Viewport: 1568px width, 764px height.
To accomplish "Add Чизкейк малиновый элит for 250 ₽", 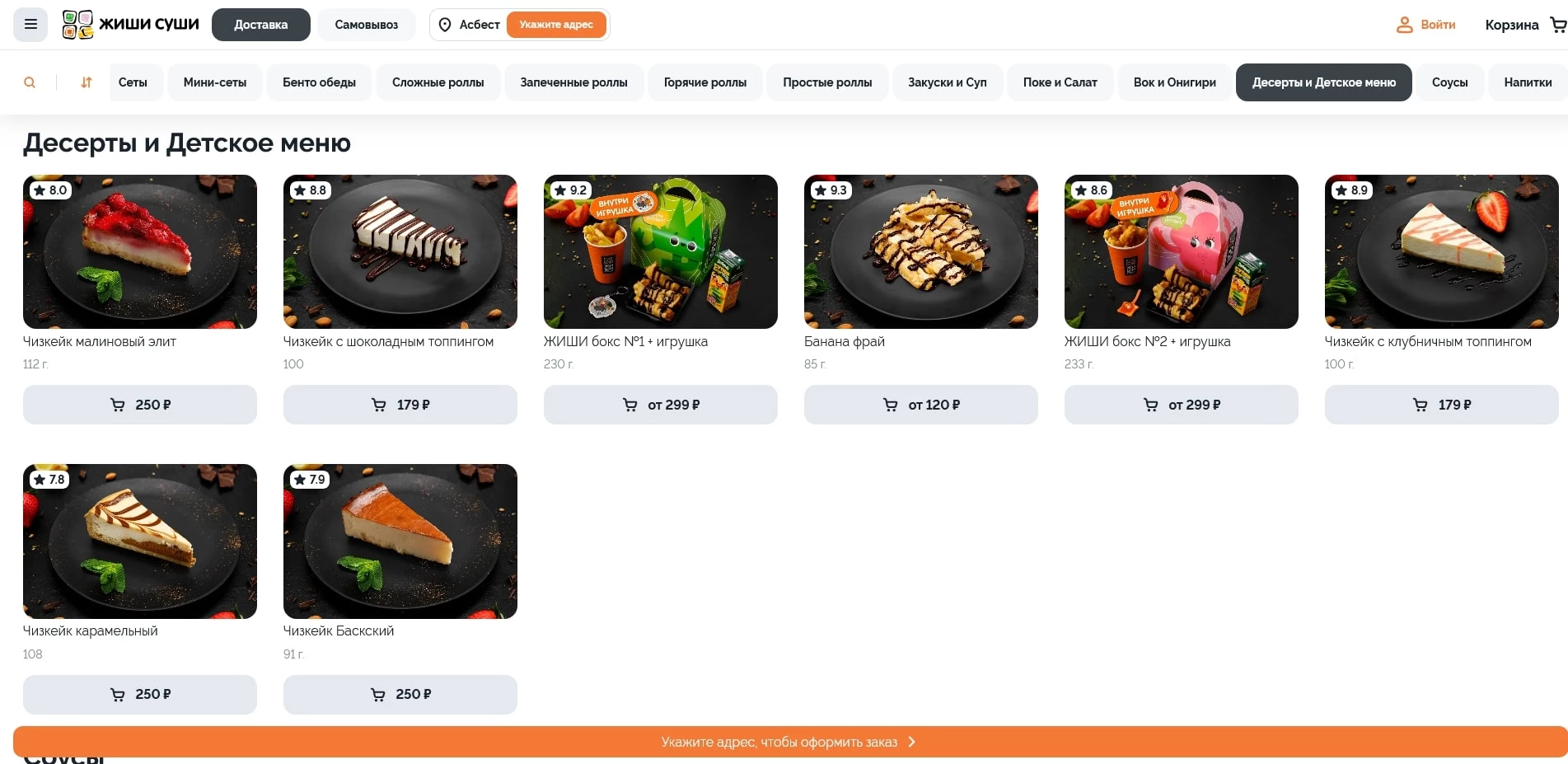I will (x=140, y=405).
